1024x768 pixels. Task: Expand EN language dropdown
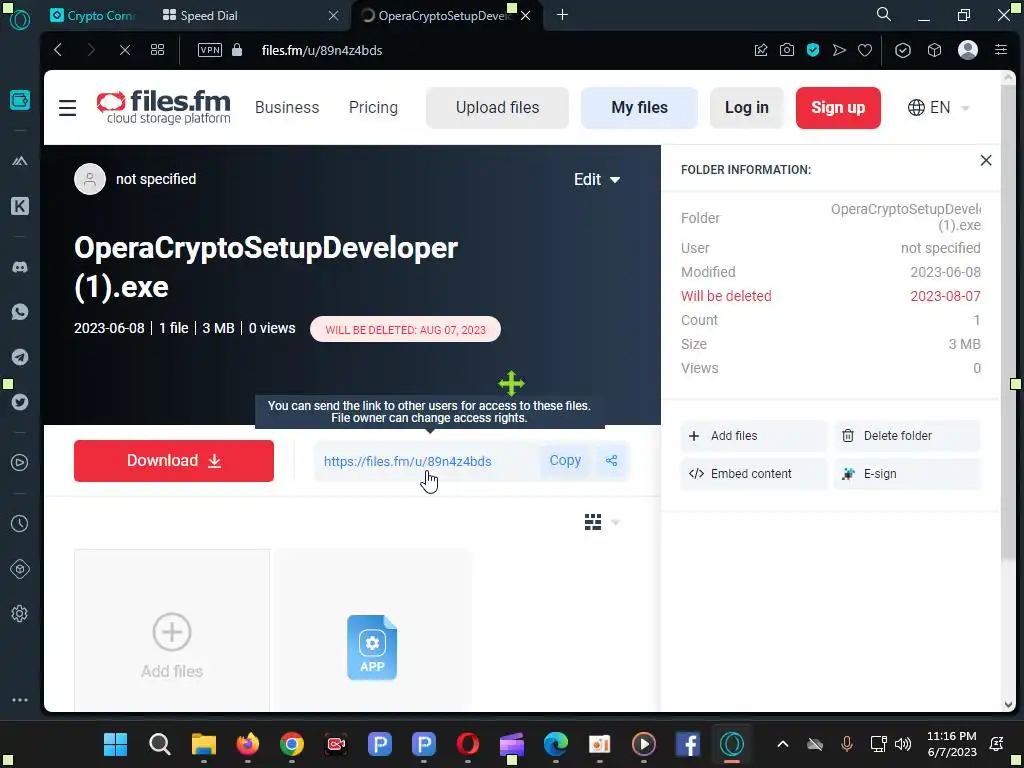[x=938, y=107]
